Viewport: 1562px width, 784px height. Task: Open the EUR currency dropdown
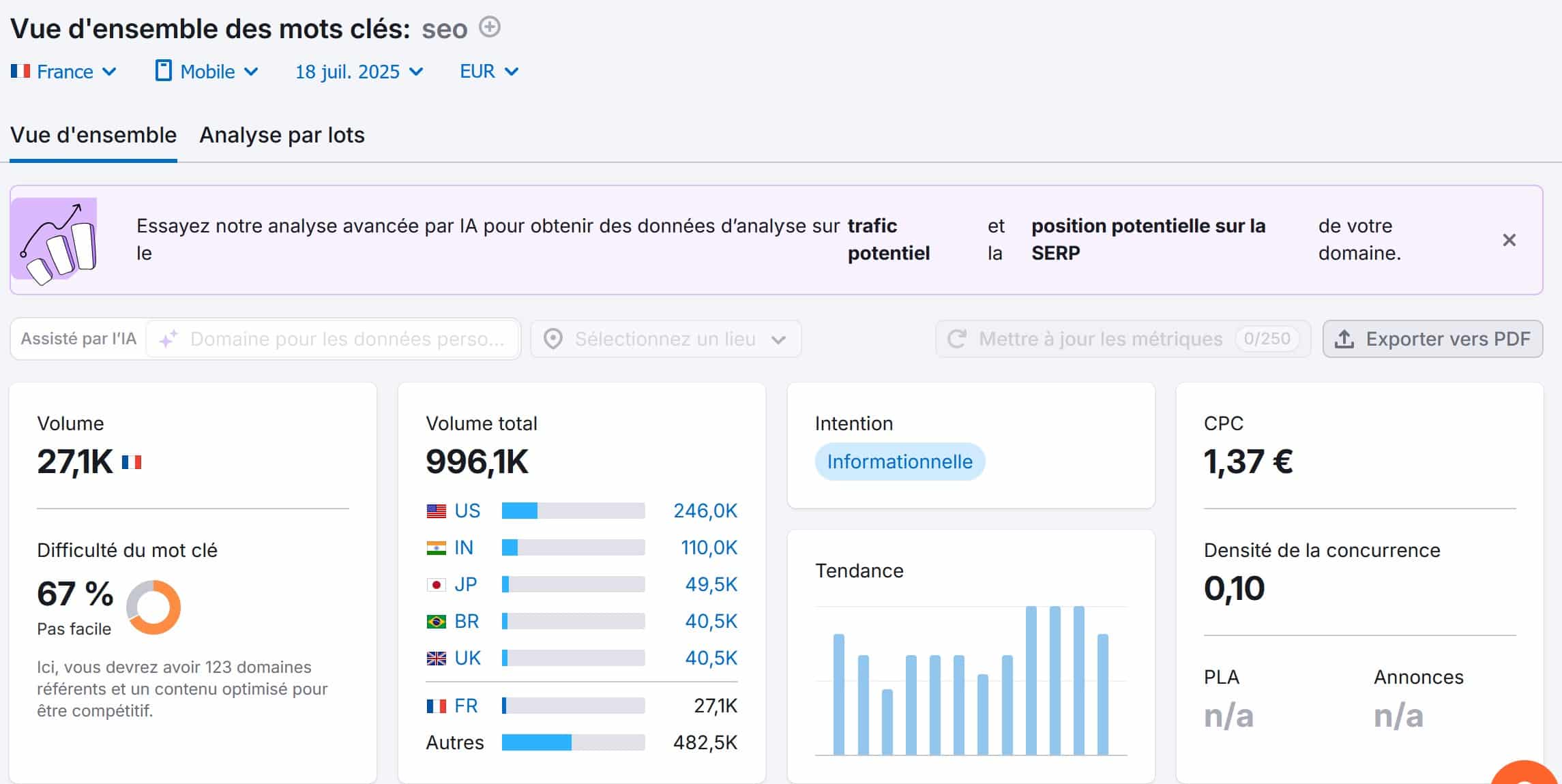[x=489, y=72]
